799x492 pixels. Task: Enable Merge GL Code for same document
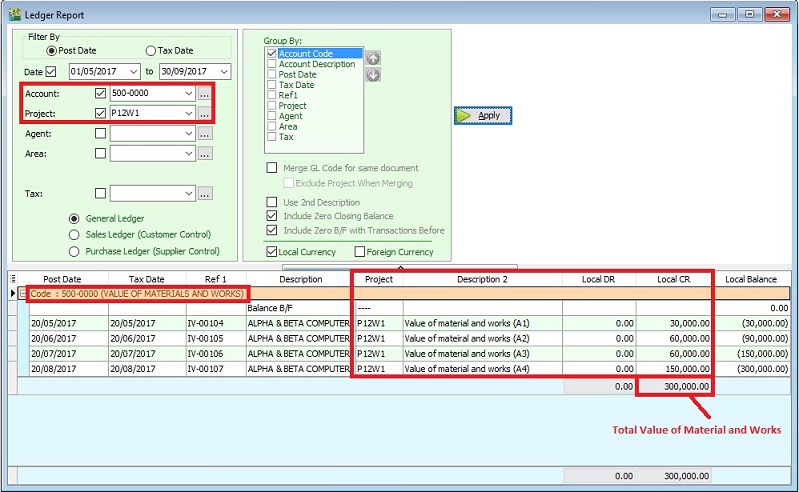tap(272, 168)
